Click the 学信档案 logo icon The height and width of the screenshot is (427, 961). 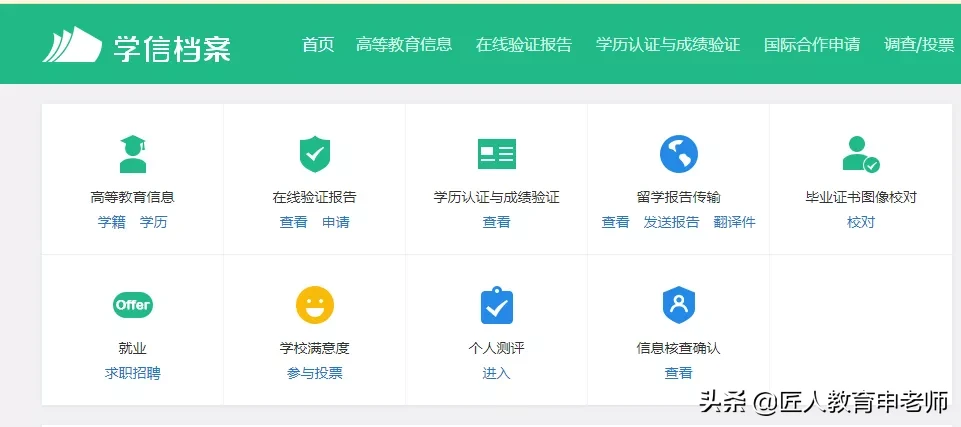72,45
